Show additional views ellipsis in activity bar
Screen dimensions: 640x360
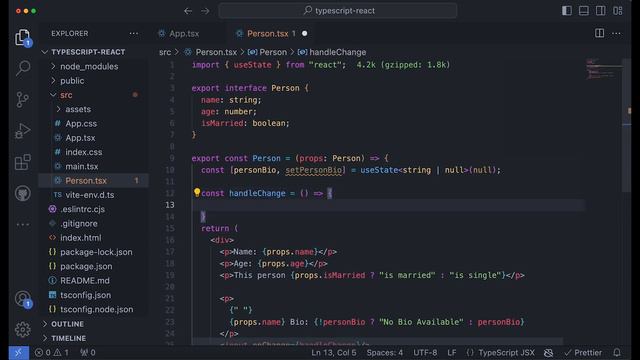(23, 224)
